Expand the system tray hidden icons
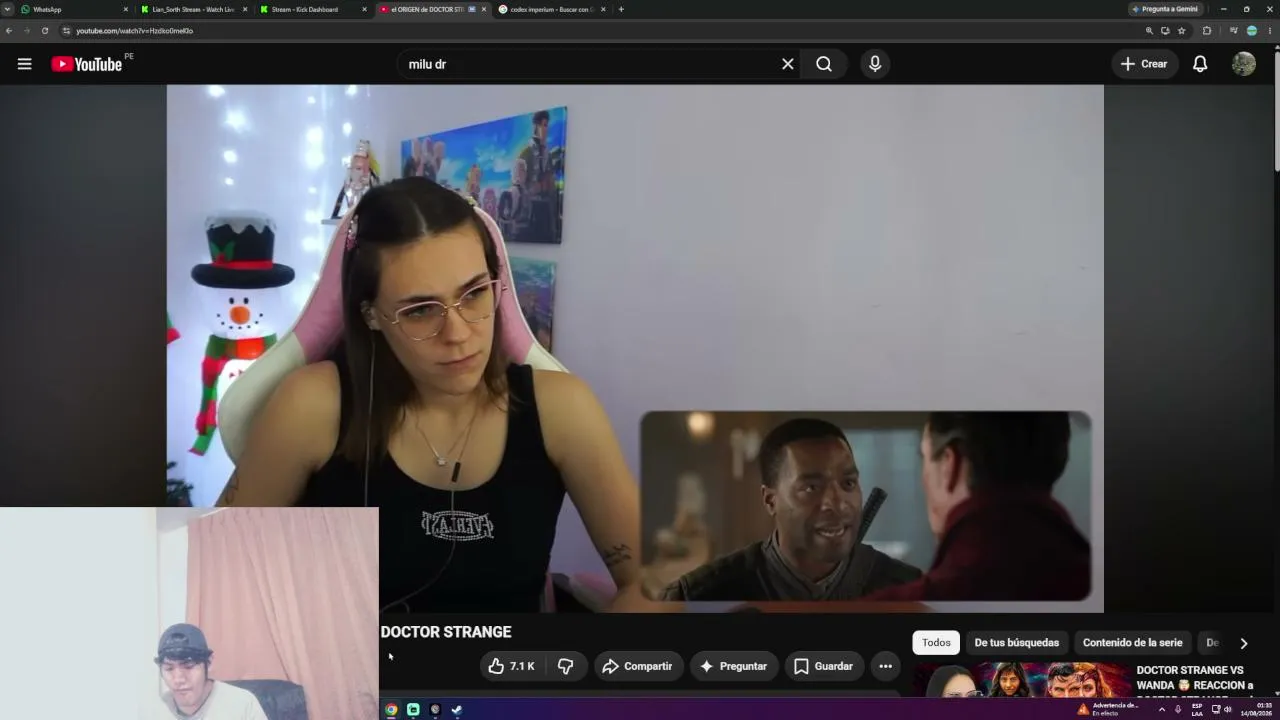This screenshot has width=1280, height=720. pyautogui.click(x=1162, y=709)
